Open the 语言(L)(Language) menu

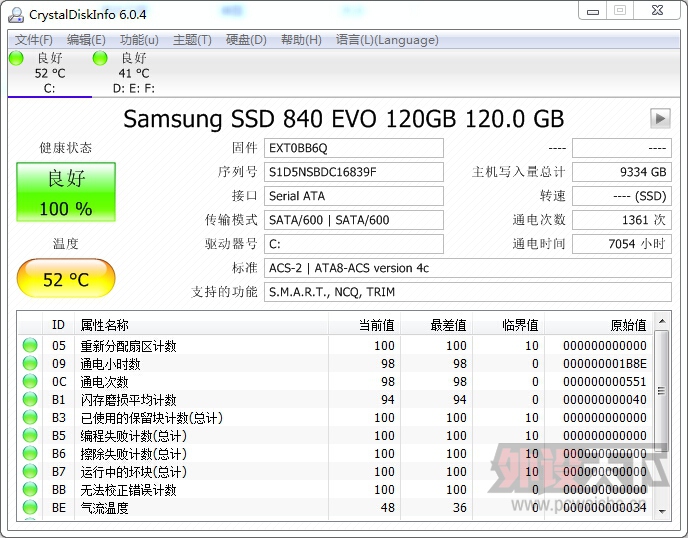click(387, 40)
